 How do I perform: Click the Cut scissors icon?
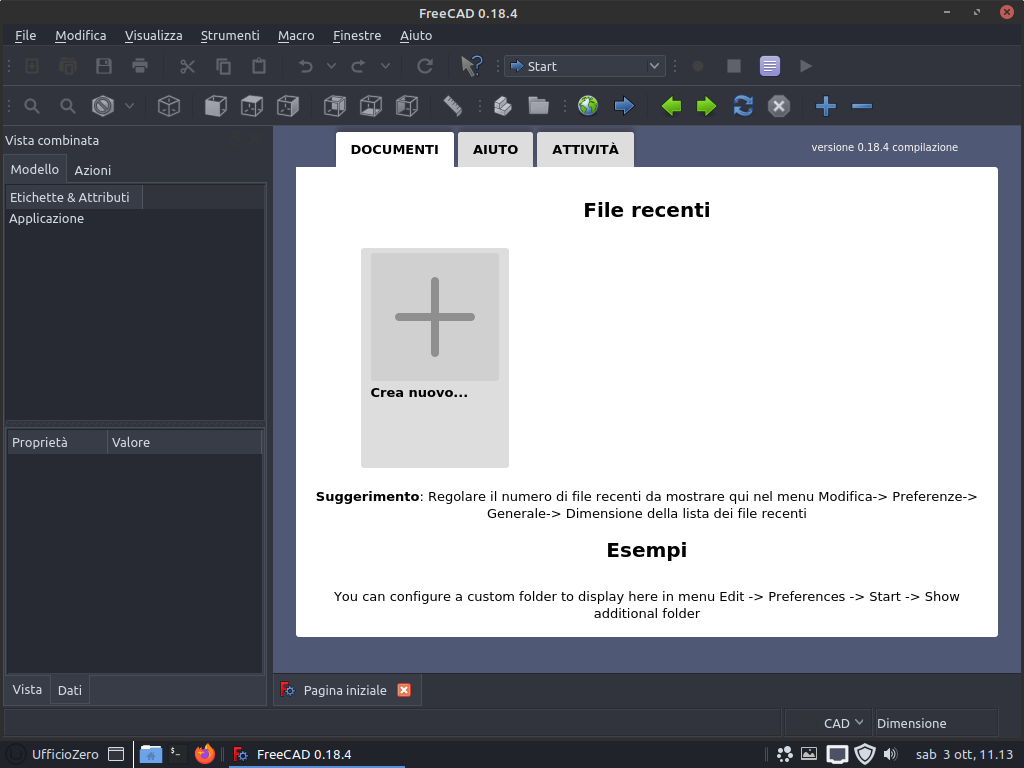point(187,66)
